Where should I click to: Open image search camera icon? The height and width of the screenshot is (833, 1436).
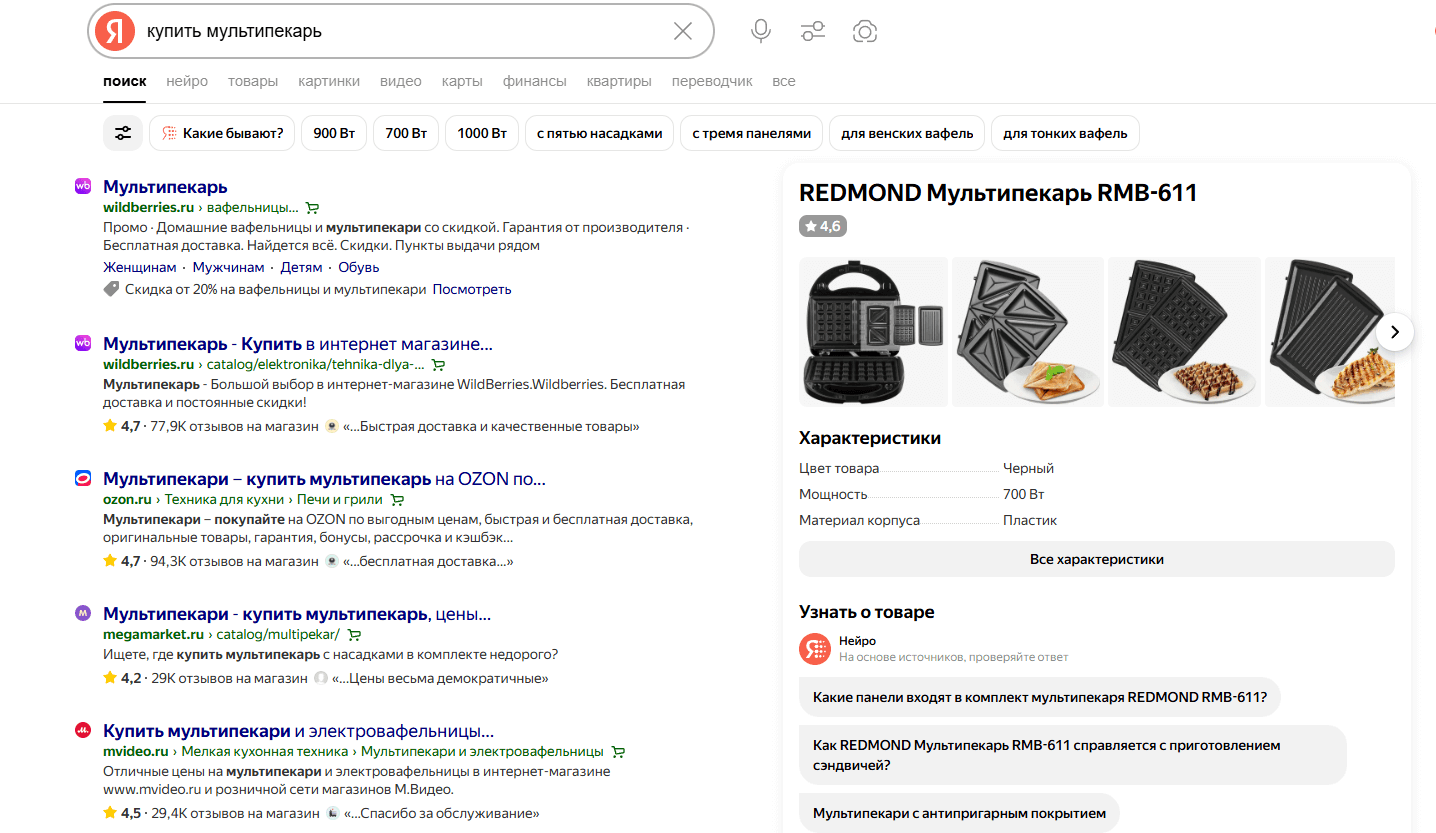pos(865,31)
